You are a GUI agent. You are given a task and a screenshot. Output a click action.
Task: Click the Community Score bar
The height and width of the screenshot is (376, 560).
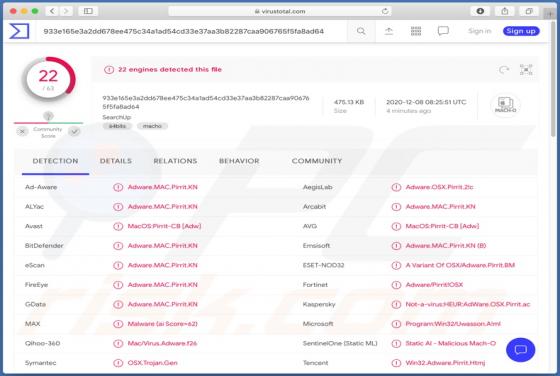tap(48, 123)
